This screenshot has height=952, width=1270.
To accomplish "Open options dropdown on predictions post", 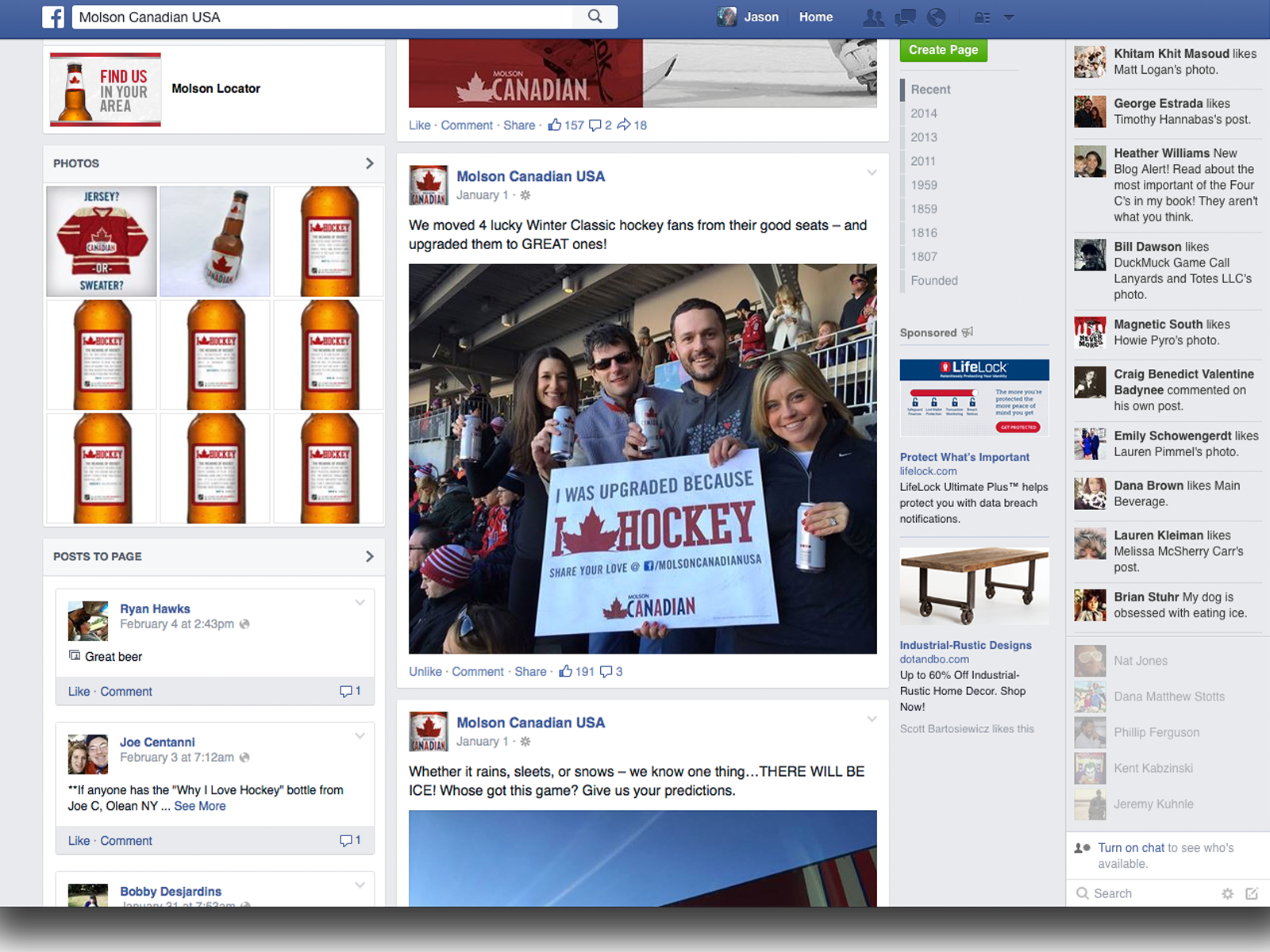I will click(x=872, y=719).
